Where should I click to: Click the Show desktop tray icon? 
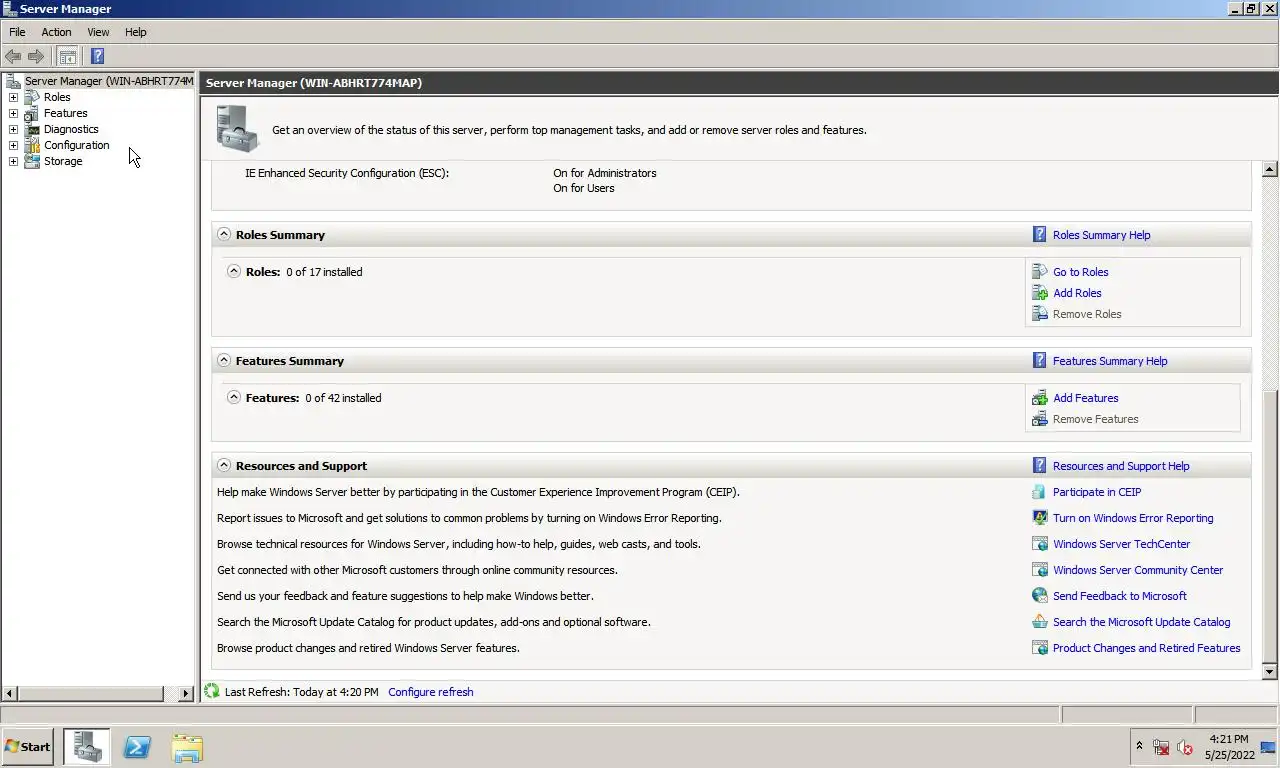pyautogui.click(x=1268, y=747)
